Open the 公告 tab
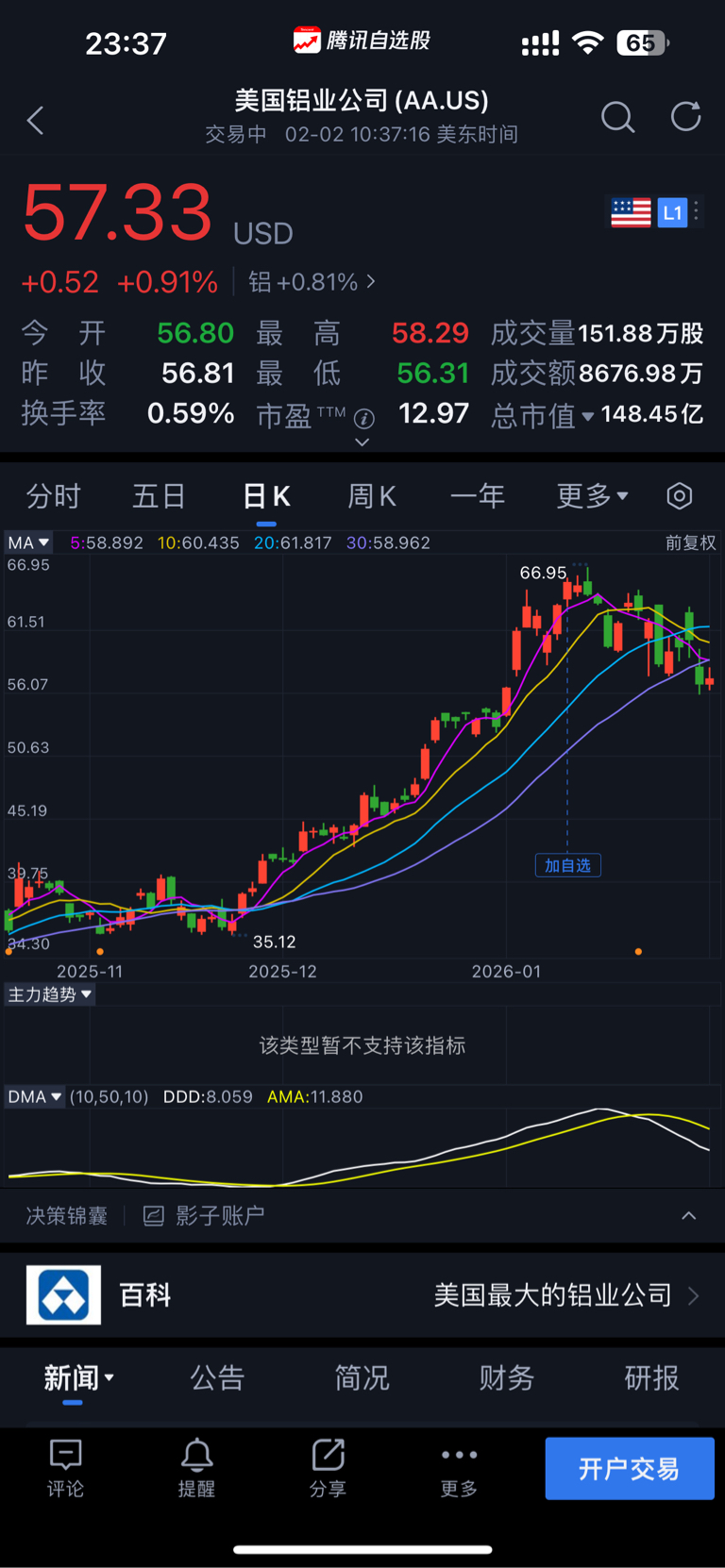The height and width of the screenshot is (1568, 725). point(217,1377)
